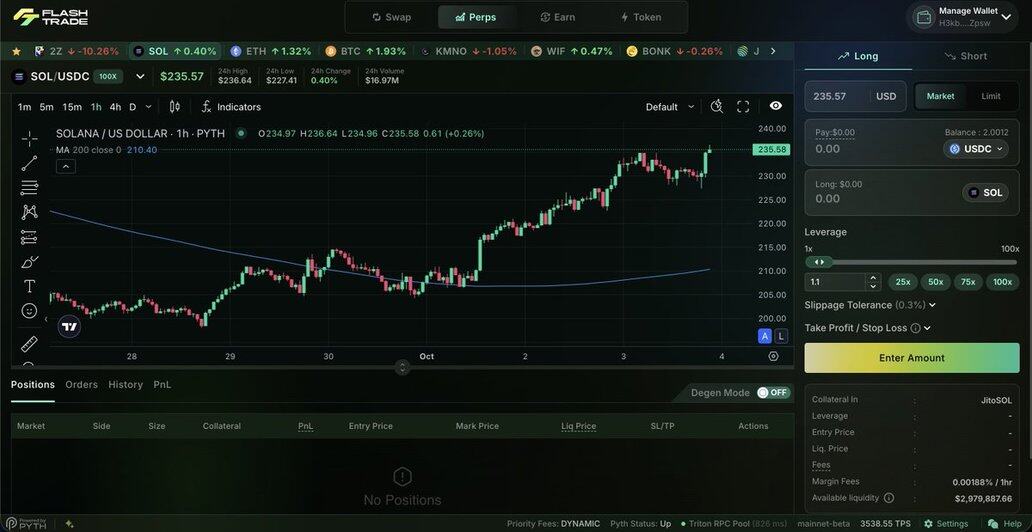Screen dimensions: 1032x532
Task: Click the fullscreen chart icon
Action: click(x=743, y=106)
